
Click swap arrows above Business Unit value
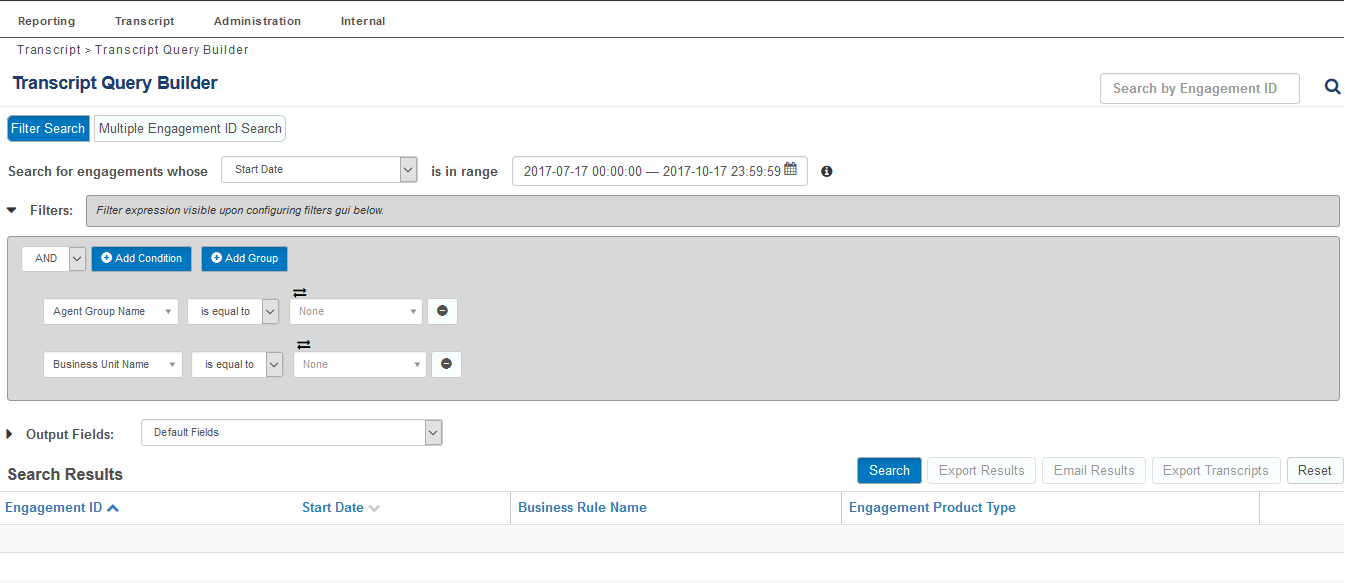303,345
